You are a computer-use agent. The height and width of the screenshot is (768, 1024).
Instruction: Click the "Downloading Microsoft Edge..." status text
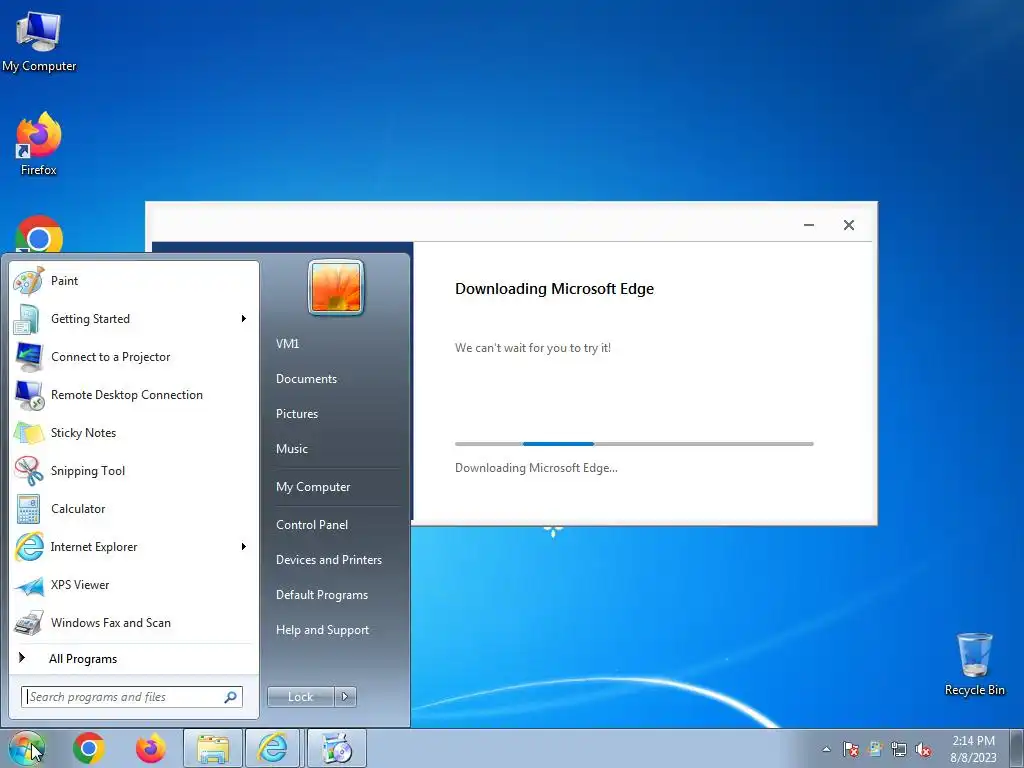[x=536, y=468]
